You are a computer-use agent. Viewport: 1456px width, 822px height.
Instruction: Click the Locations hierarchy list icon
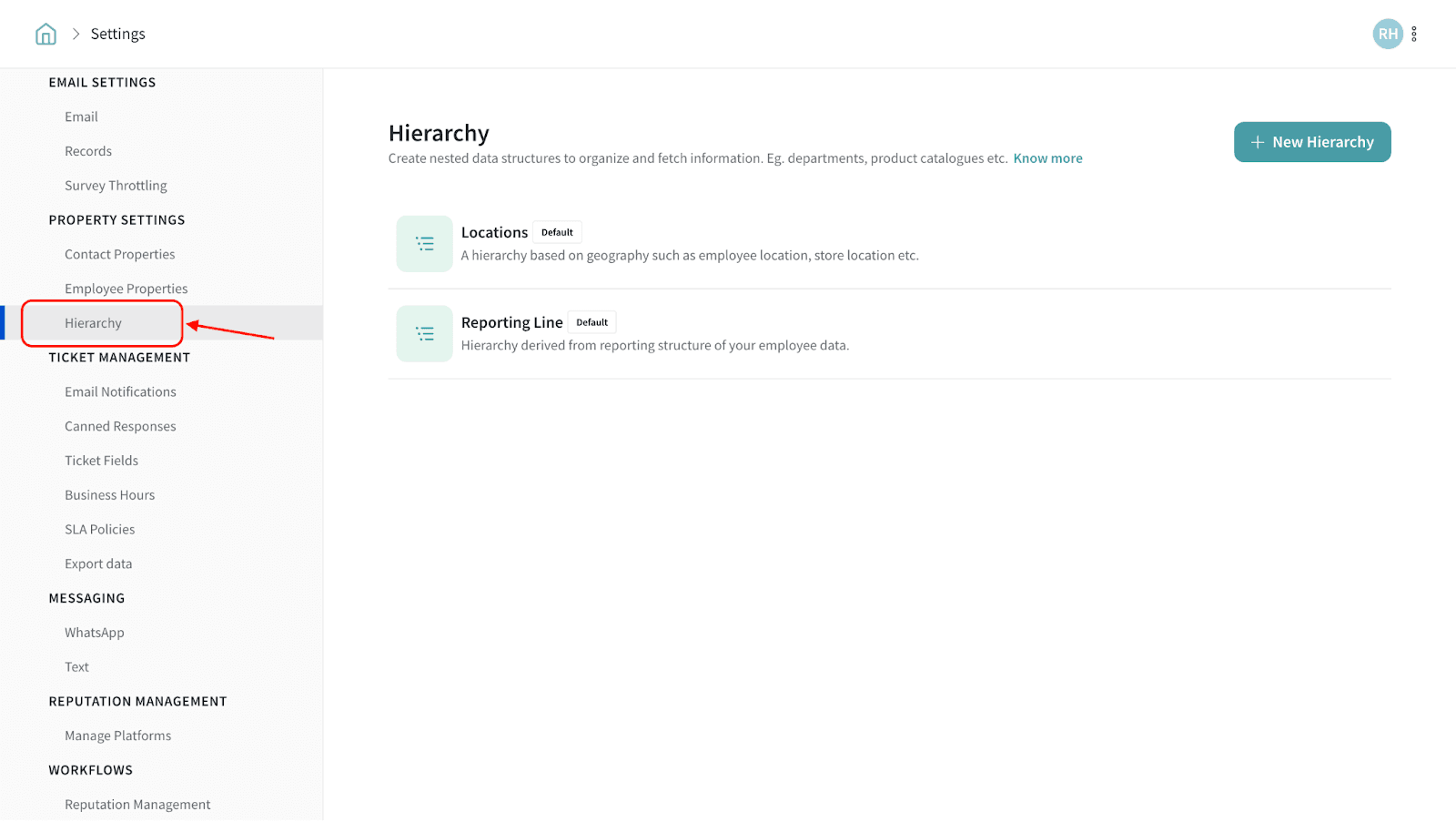click(424, 244)
